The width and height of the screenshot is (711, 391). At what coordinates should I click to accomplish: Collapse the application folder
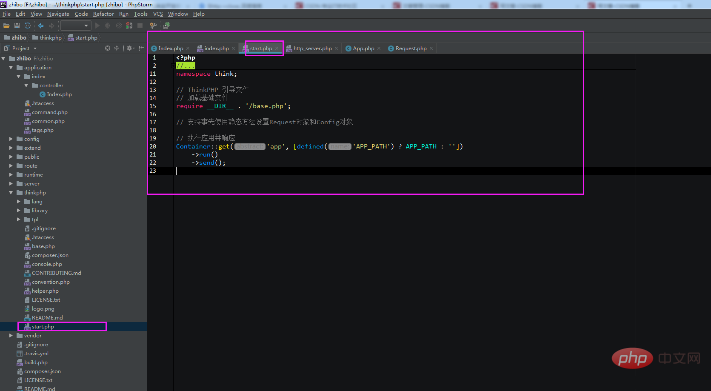pyautogui.click(x=11, y=68)
